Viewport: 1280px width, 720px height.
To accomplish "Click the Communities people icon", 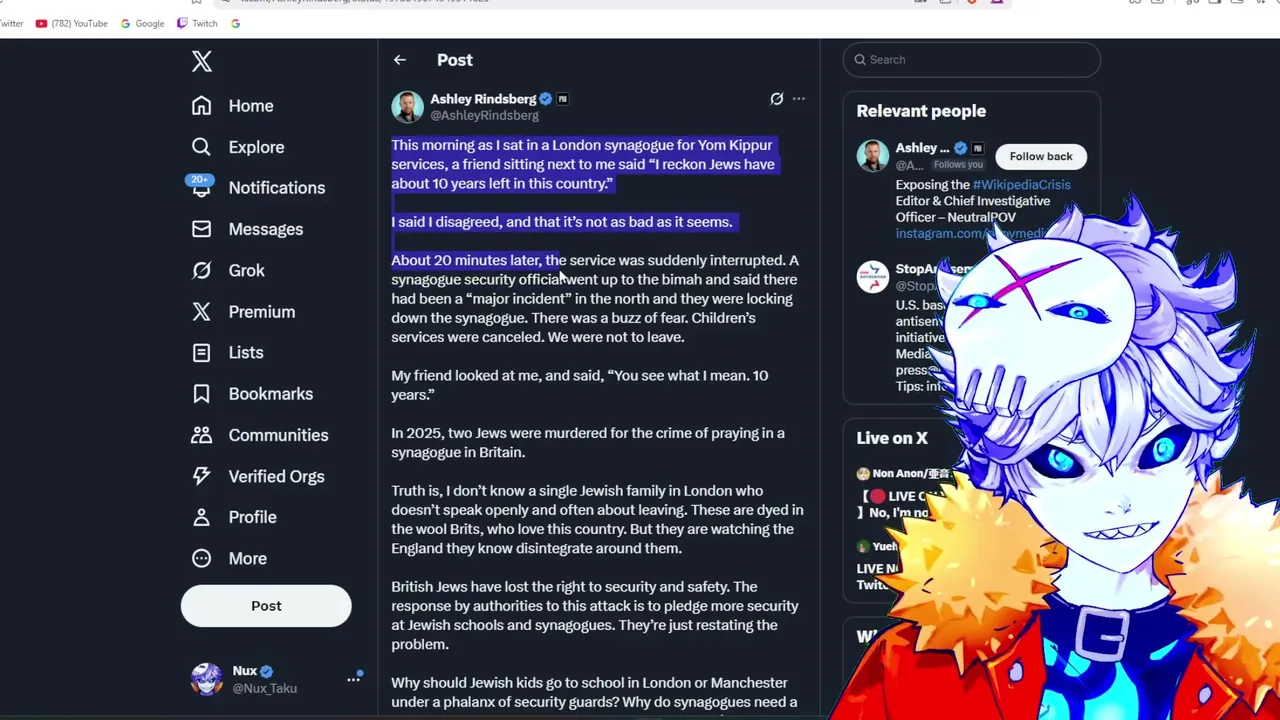I will [202, 435].
